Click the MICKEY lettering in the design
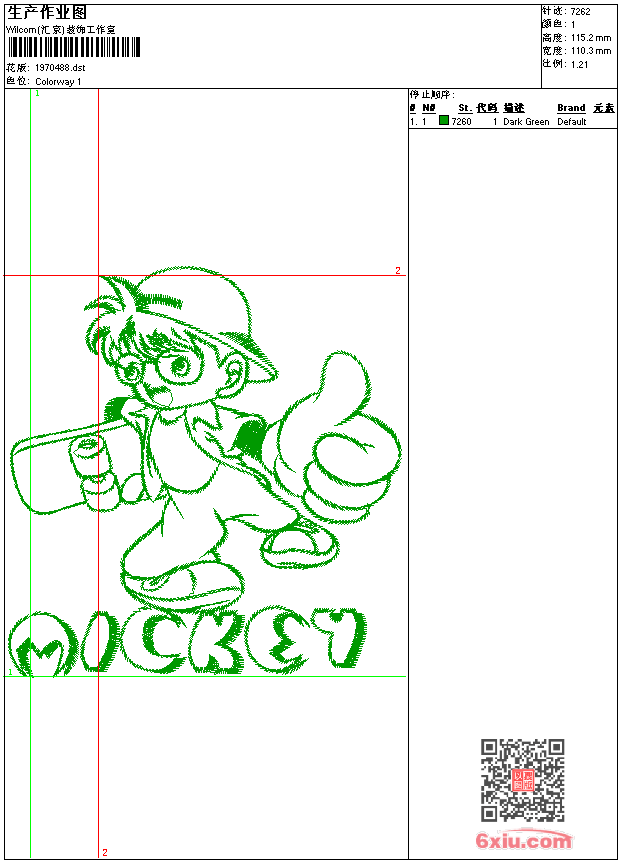Image resolution: width=620 pixels, height=860 pixels. pyautogui.click(x=188, y=641)
